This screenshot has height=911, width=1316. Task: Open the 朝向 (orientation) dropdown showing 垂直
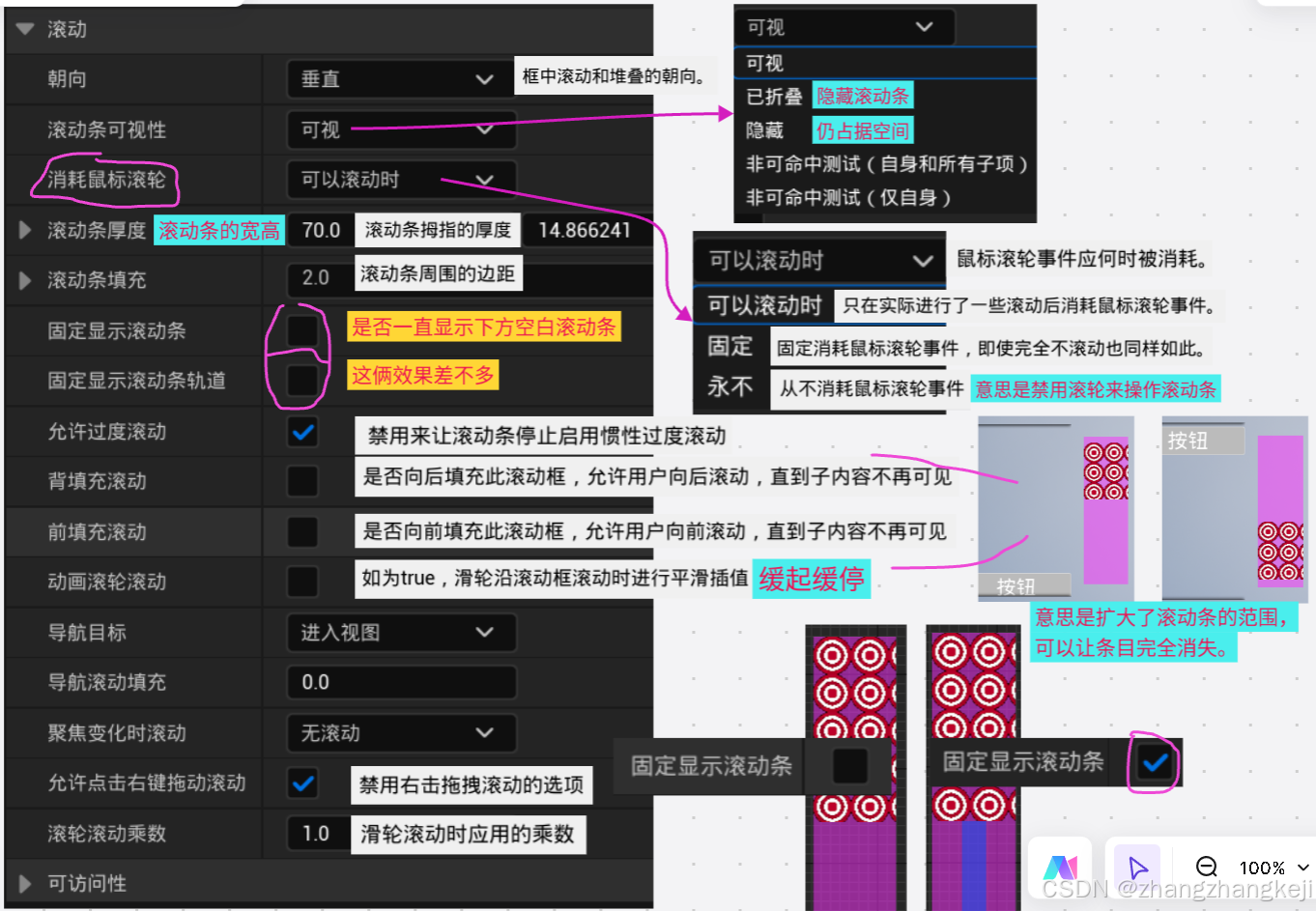399,79
